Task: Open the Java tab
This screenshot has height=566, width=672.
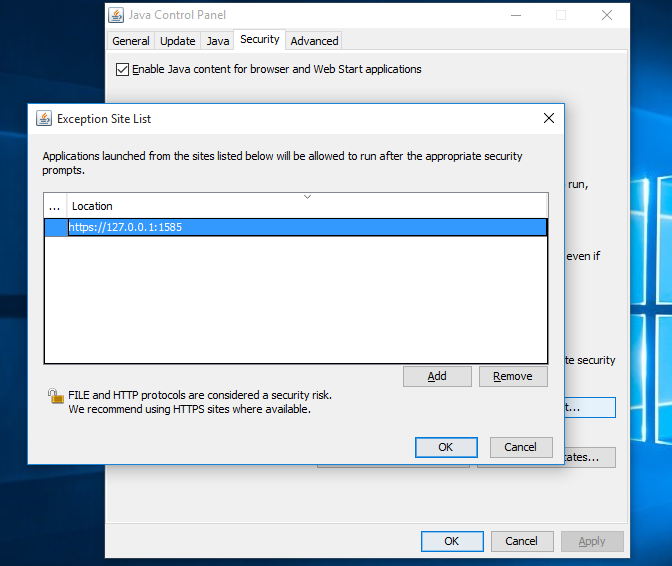Action: coord(218,41)
